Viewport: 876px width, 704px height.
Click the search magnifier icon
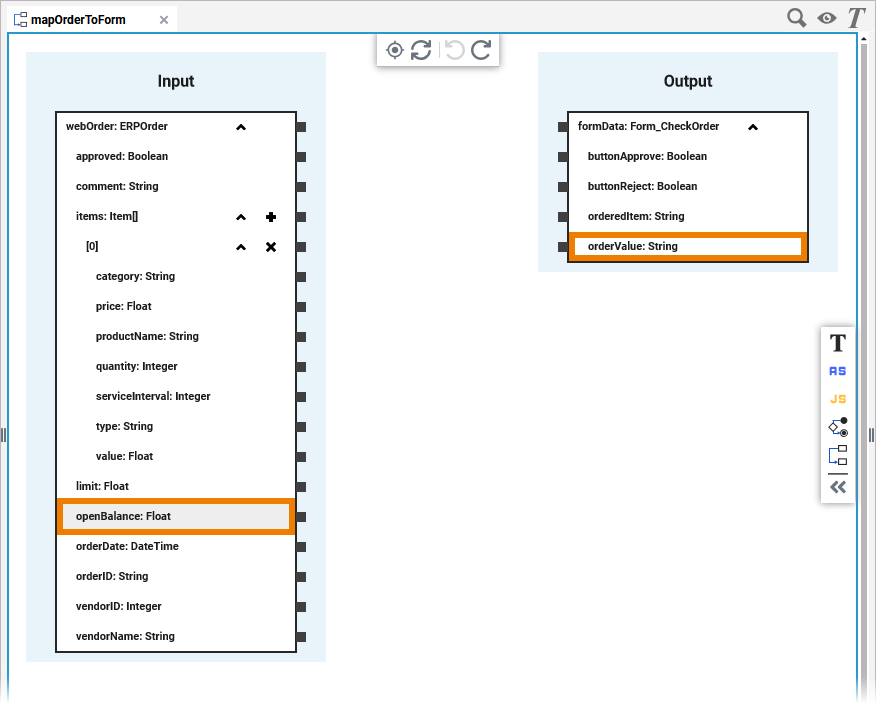(797, 18)
